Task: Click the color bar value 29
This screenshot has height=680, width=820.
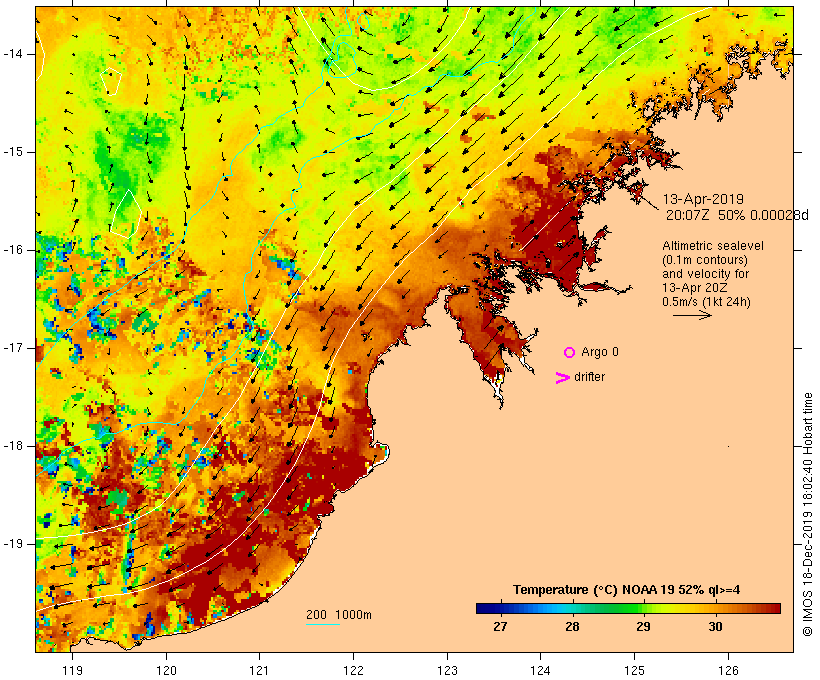Action: (x=643, y=627)
